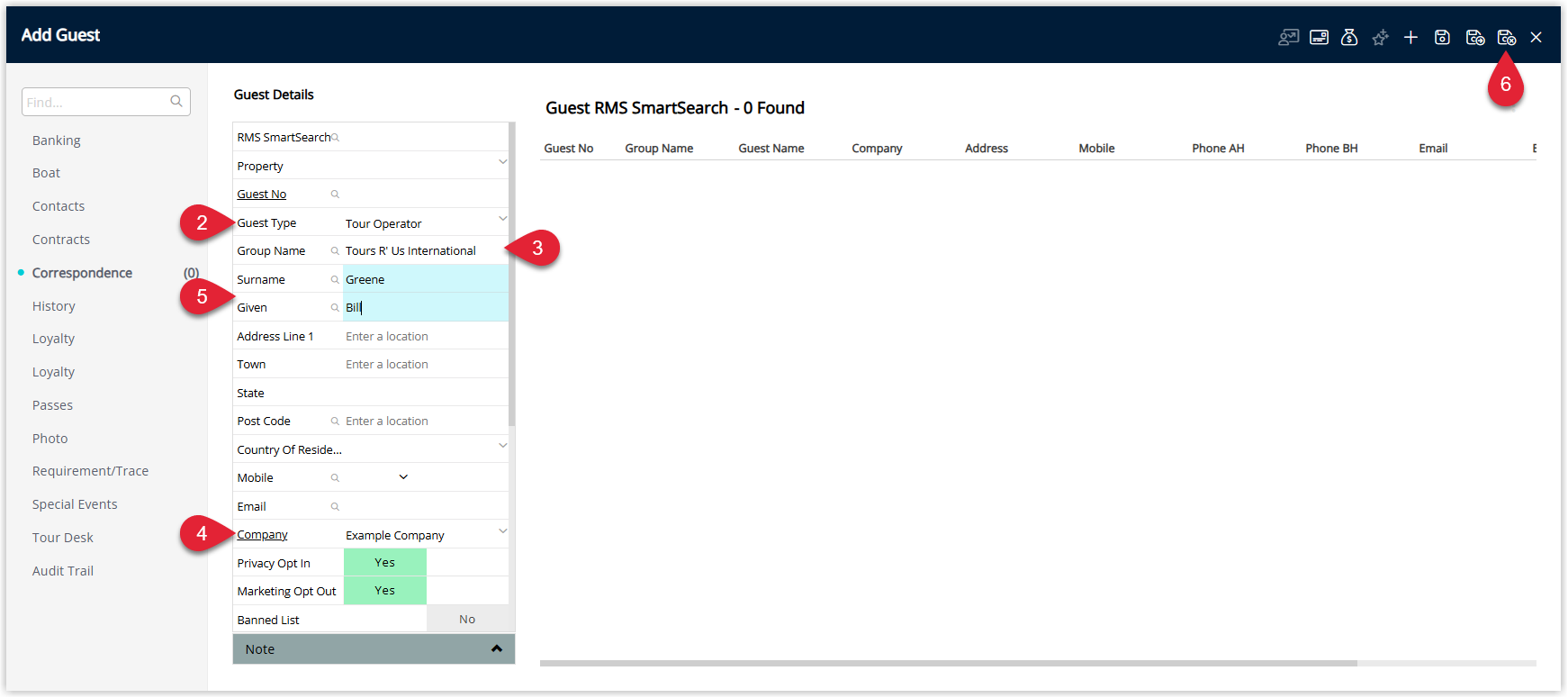The height and width of the screenshot is (698, 1568).
Task: Open the Mobile country code dropdown arrow
Action: pyautogui.click(x=403, y=477)
